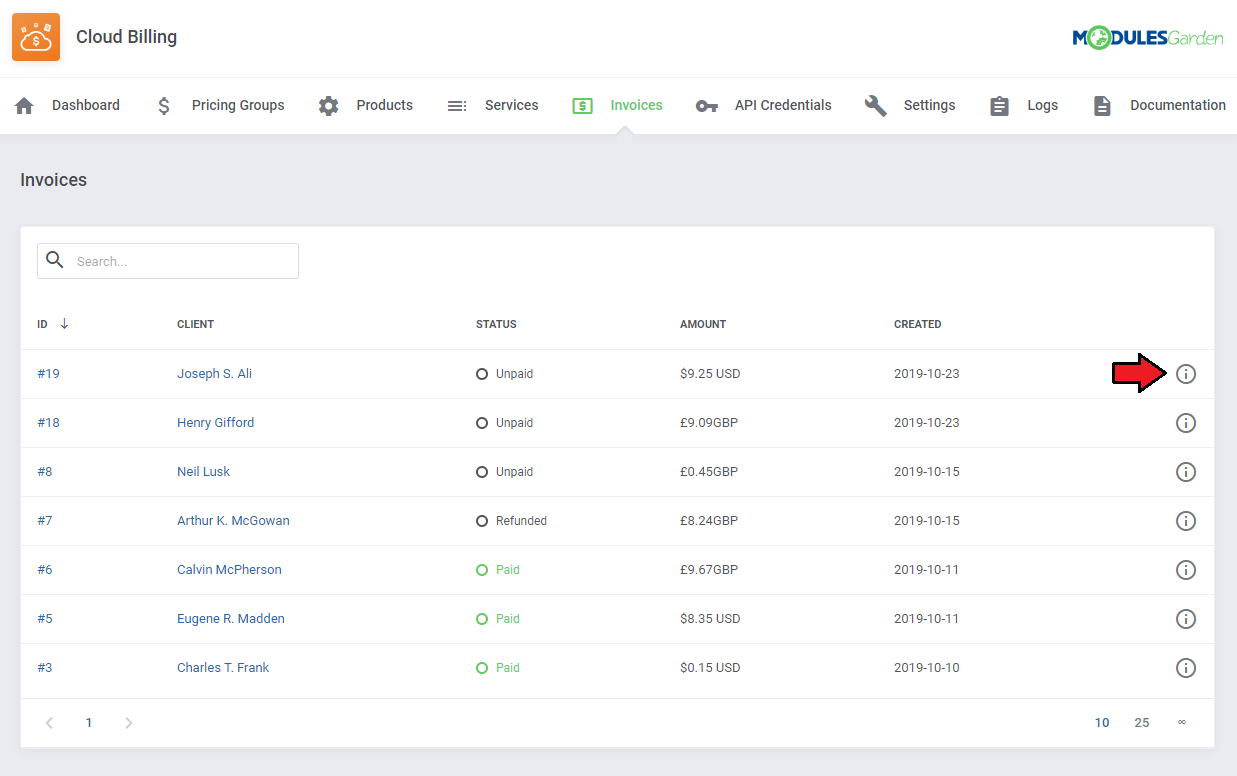Click the Services list icon
Viewport: 1237px width, 776px height.
[457, 105]
